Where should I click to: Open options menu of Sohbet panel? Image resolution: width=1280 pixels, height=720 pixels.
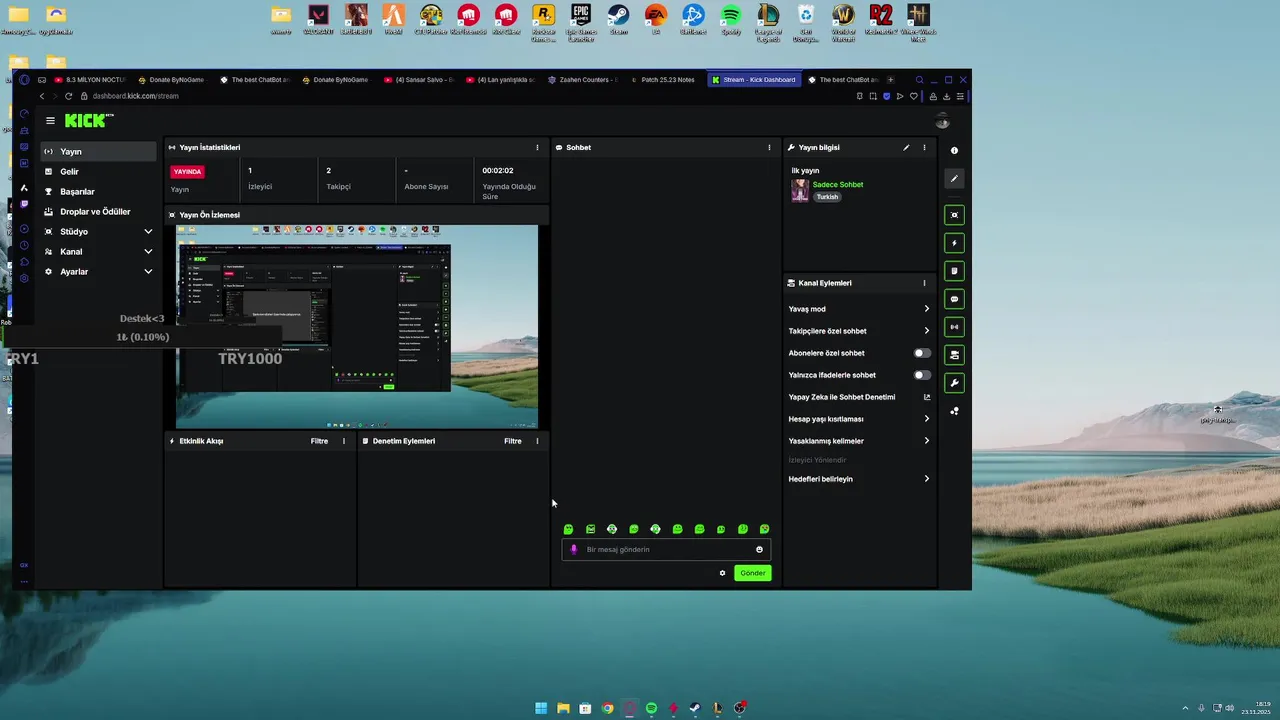(x=769, y=147)
